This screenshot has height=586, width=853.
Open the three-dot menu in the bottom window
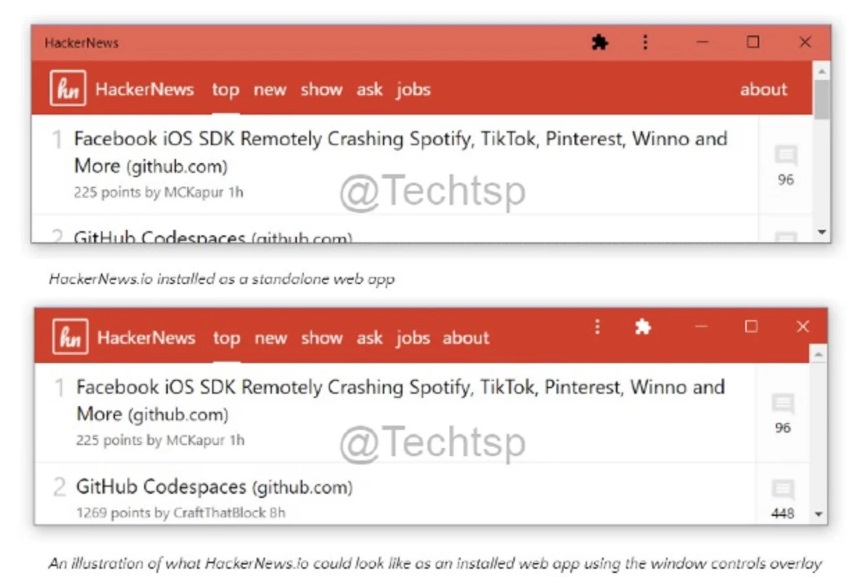pos(597,327)
